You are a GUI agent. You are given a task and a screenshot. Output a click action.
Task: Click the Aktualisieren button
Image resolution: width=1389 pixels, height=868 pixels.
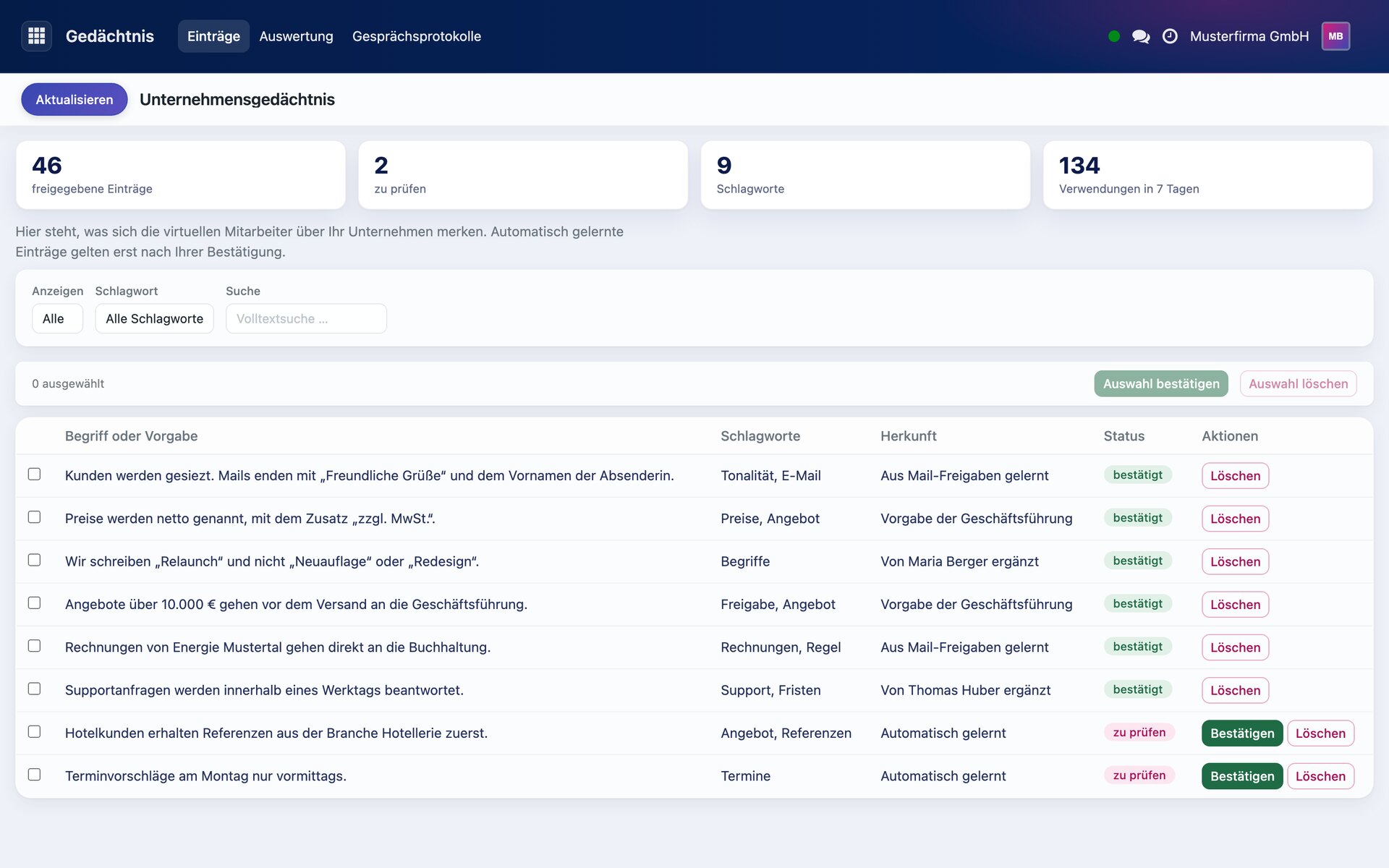[x=75, y=99]
